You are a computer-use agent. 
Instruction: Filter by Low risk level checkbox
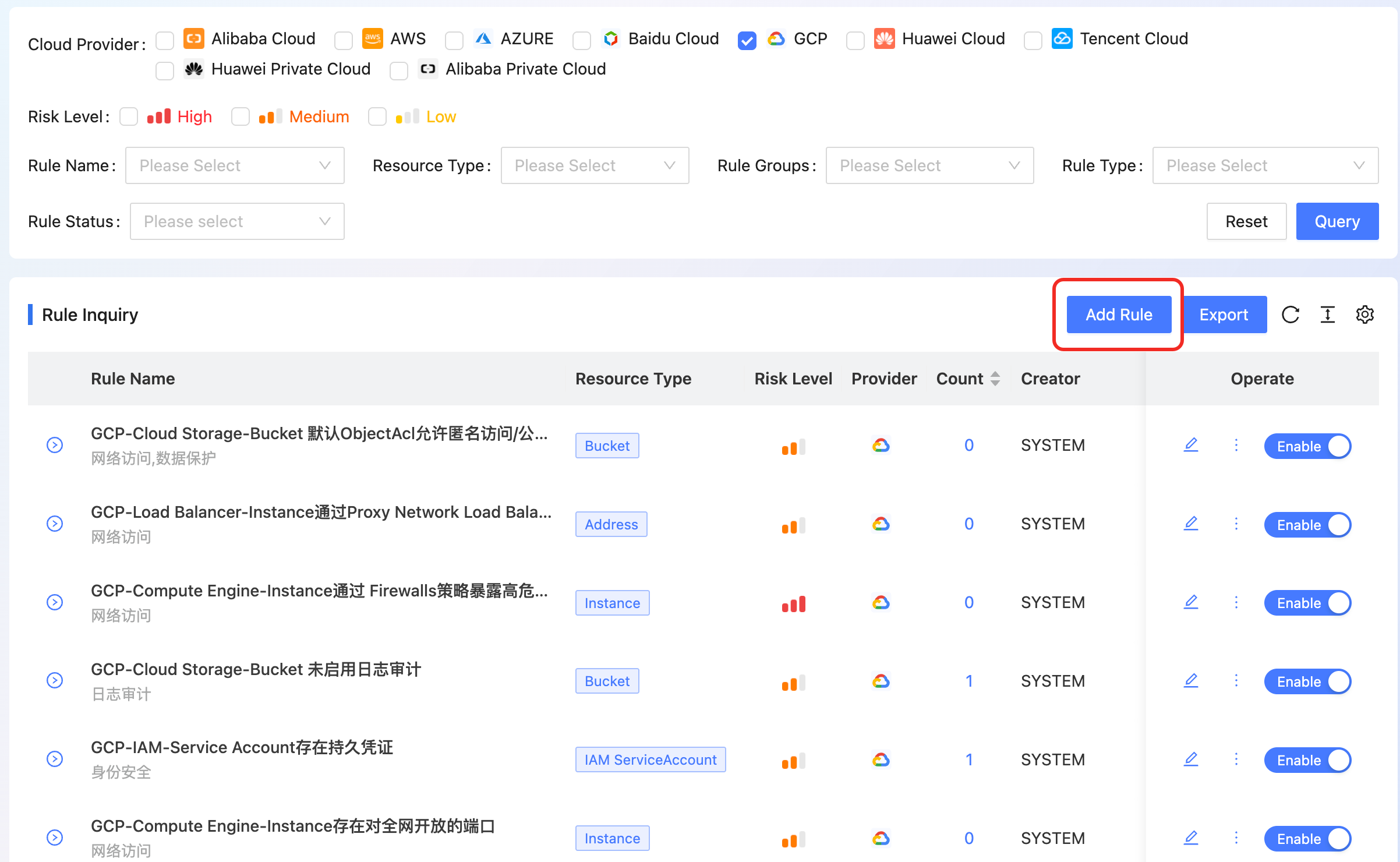[377, 116]
